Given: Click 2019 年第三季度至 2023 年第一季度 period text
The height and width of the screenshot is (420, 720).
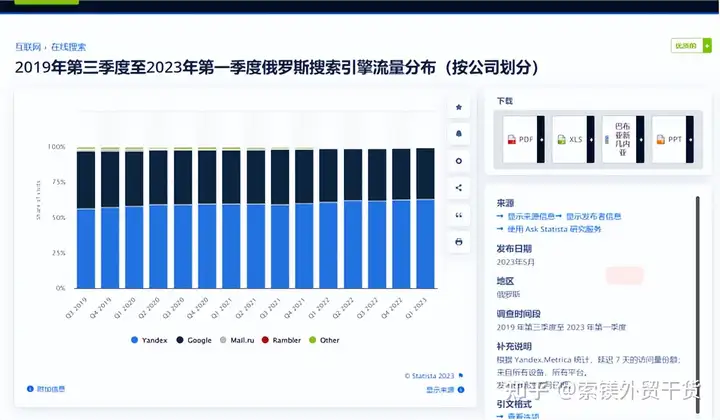Looking at the screenshot, I should (561, 327).
